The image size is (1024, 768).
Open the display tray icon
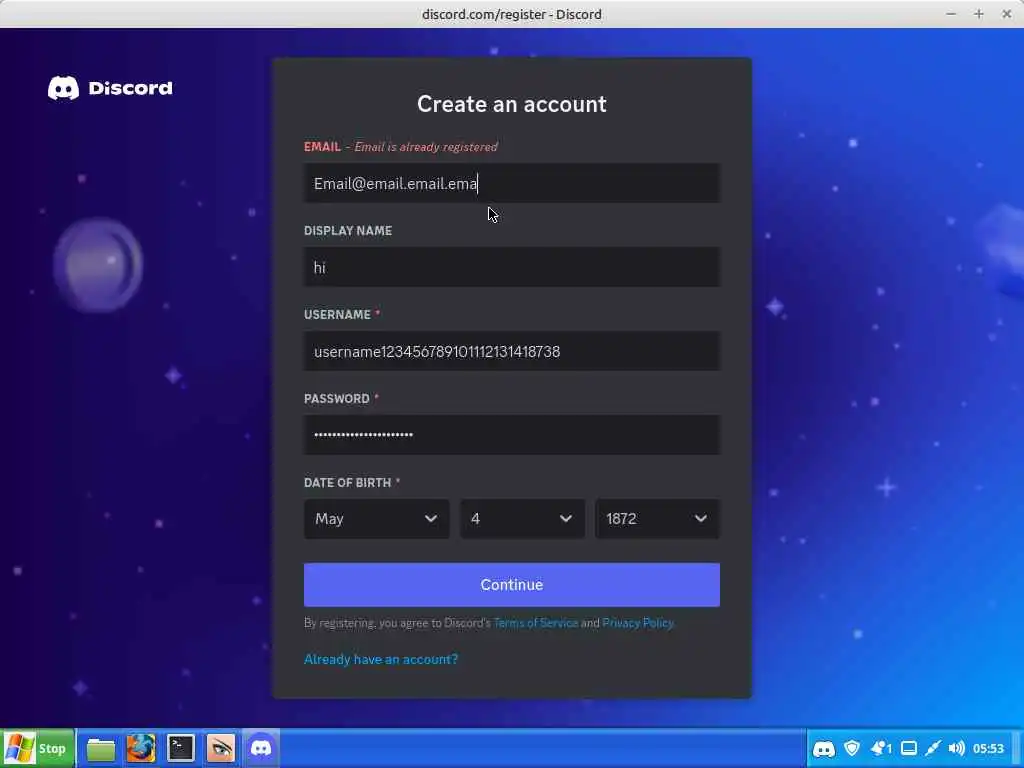point(909,748)
